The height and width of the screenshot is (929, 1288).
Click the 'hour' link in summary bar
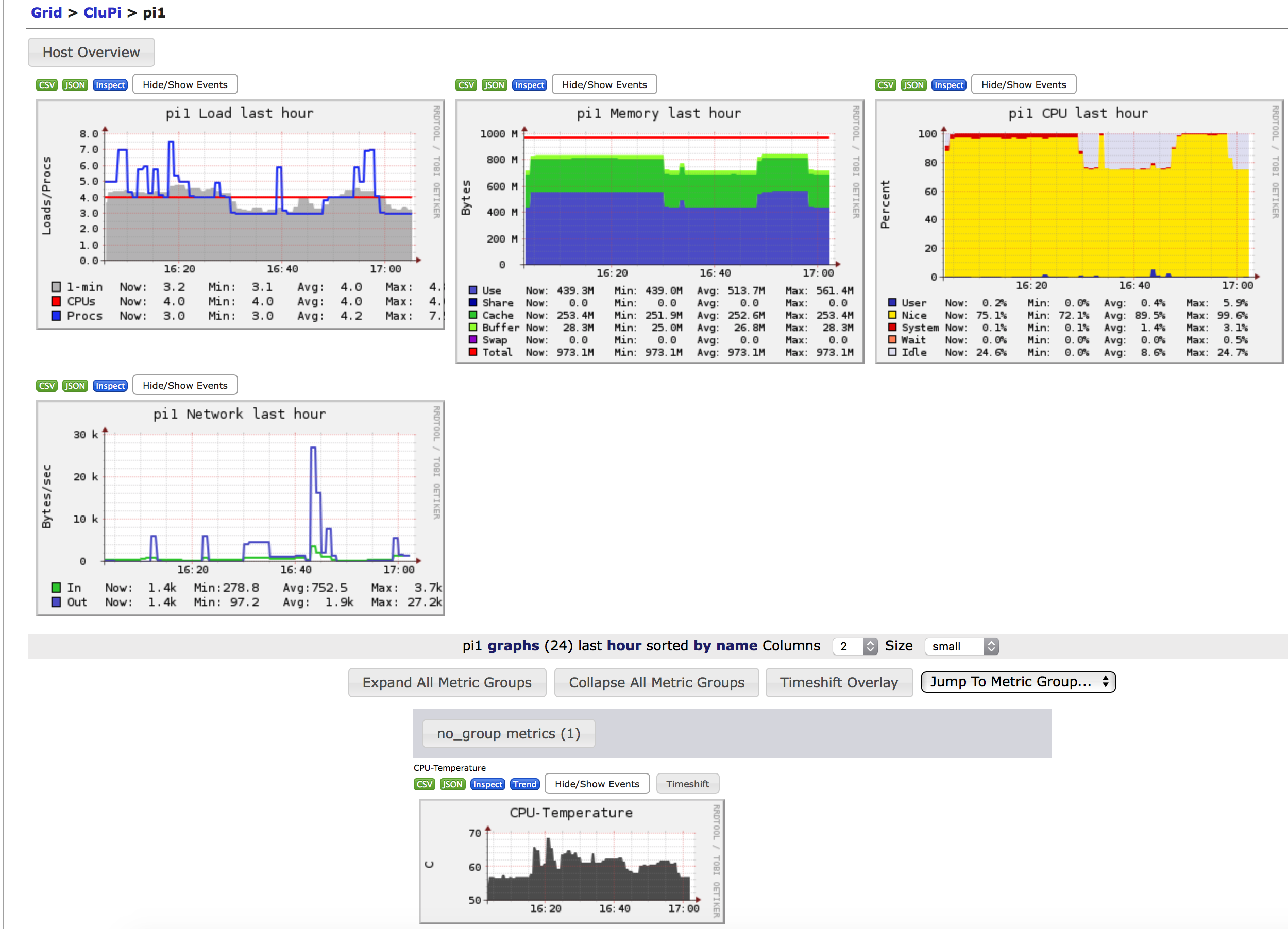coord(623,646)
